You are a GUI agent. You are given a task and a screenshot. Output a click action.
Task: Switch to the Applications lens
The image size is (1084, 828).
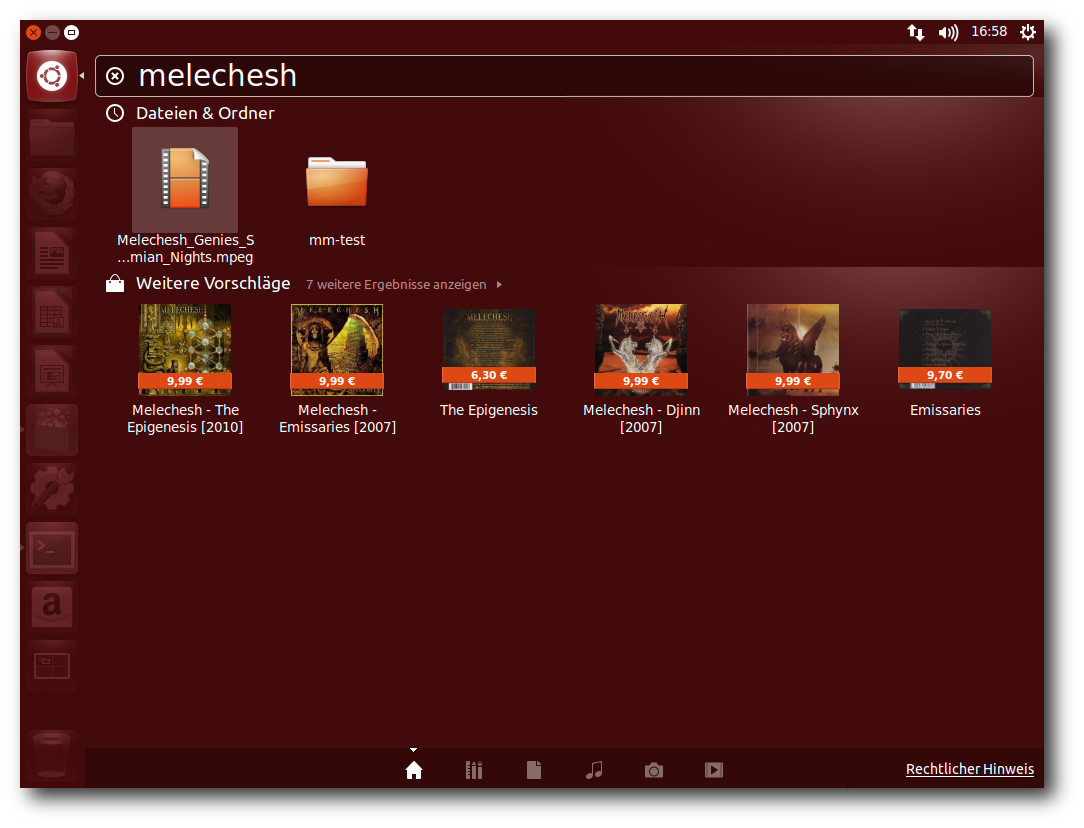pos(474,770)
